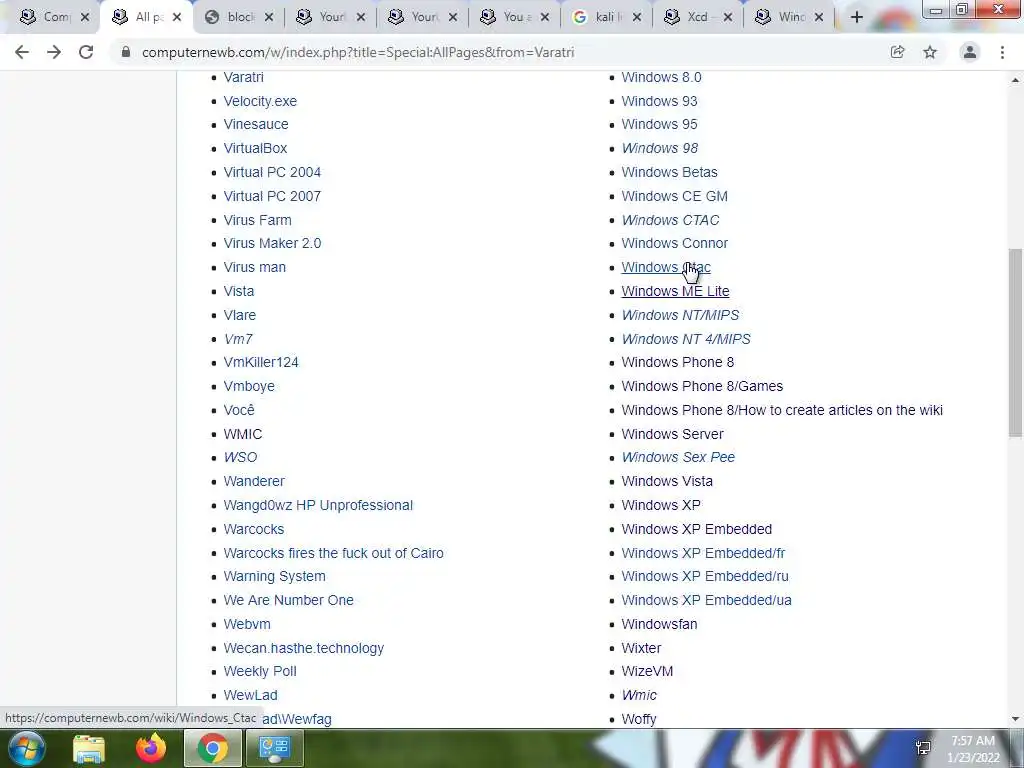
Task: Open the Windows XP Embedded/ru link
Action: coord(705,577)
